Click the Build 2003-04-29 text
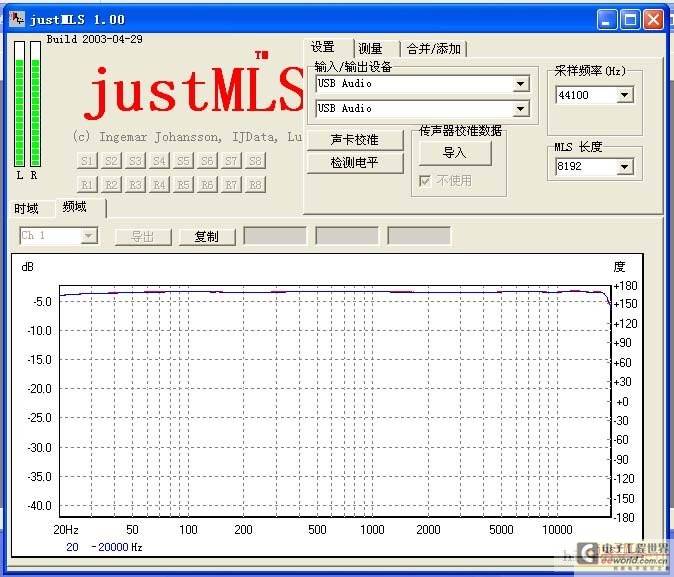 pyautogui.click(x=95, y=39)
